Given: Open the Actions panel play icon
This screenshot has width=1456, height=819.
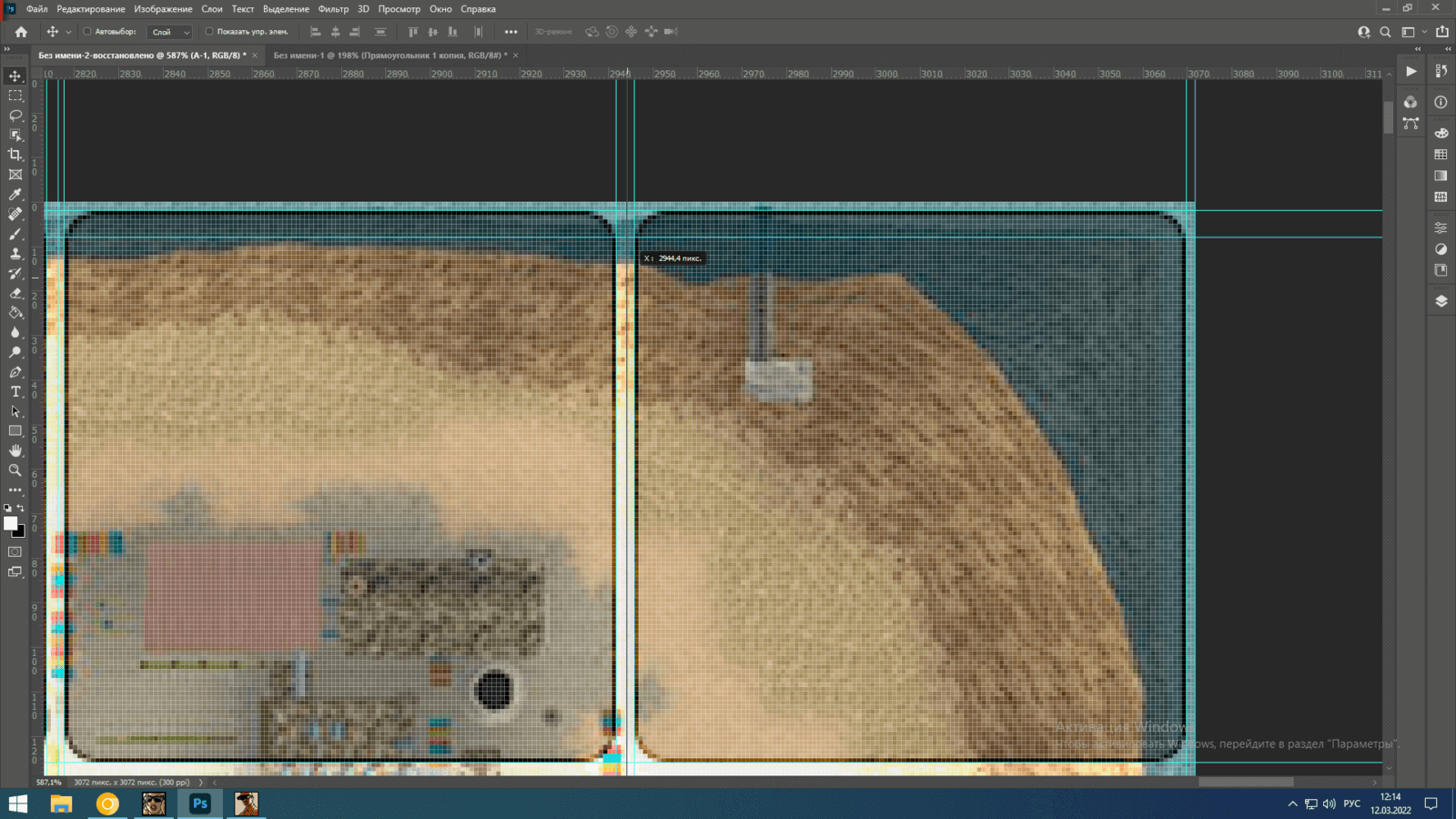Looking at the screenshot, I should click(x=1410, y=72).
